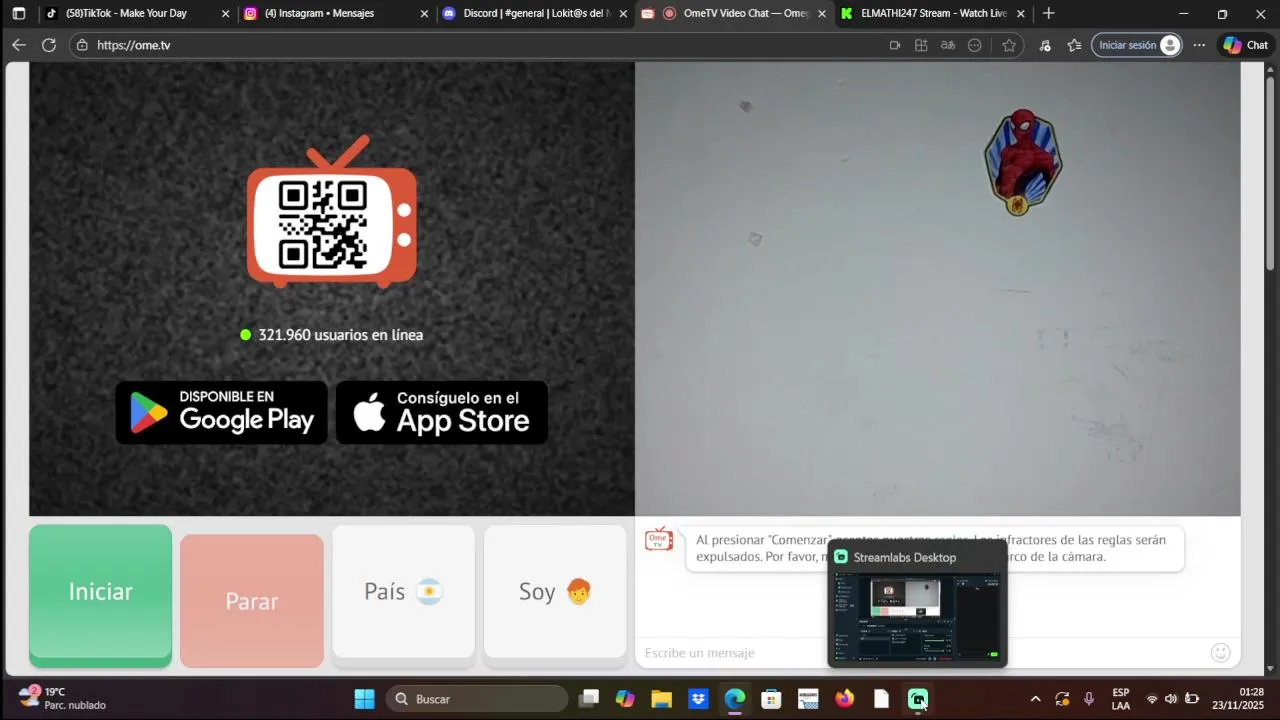Viewport: 1280px width, 720px height.
Task: Click the 321.960 usuarios en línea text
Action: point(340,335)
